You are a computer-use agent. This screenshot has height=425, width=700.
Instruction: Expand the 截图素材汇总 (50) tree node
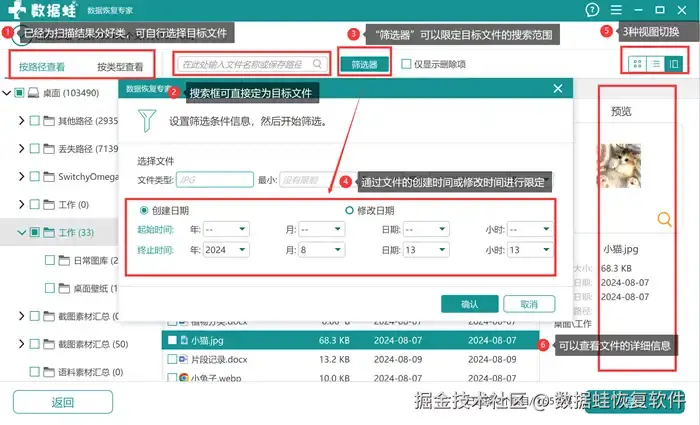pyautogui.click(x=21, y=344)
